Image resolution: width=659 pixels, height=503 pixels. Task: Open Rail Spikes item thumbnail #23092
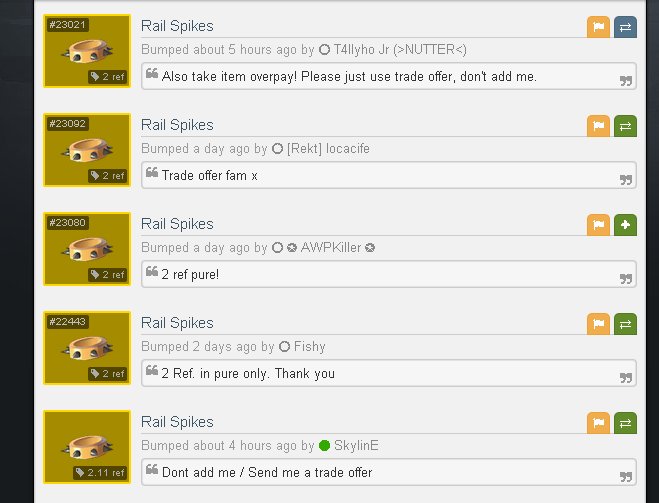(87, 150)
